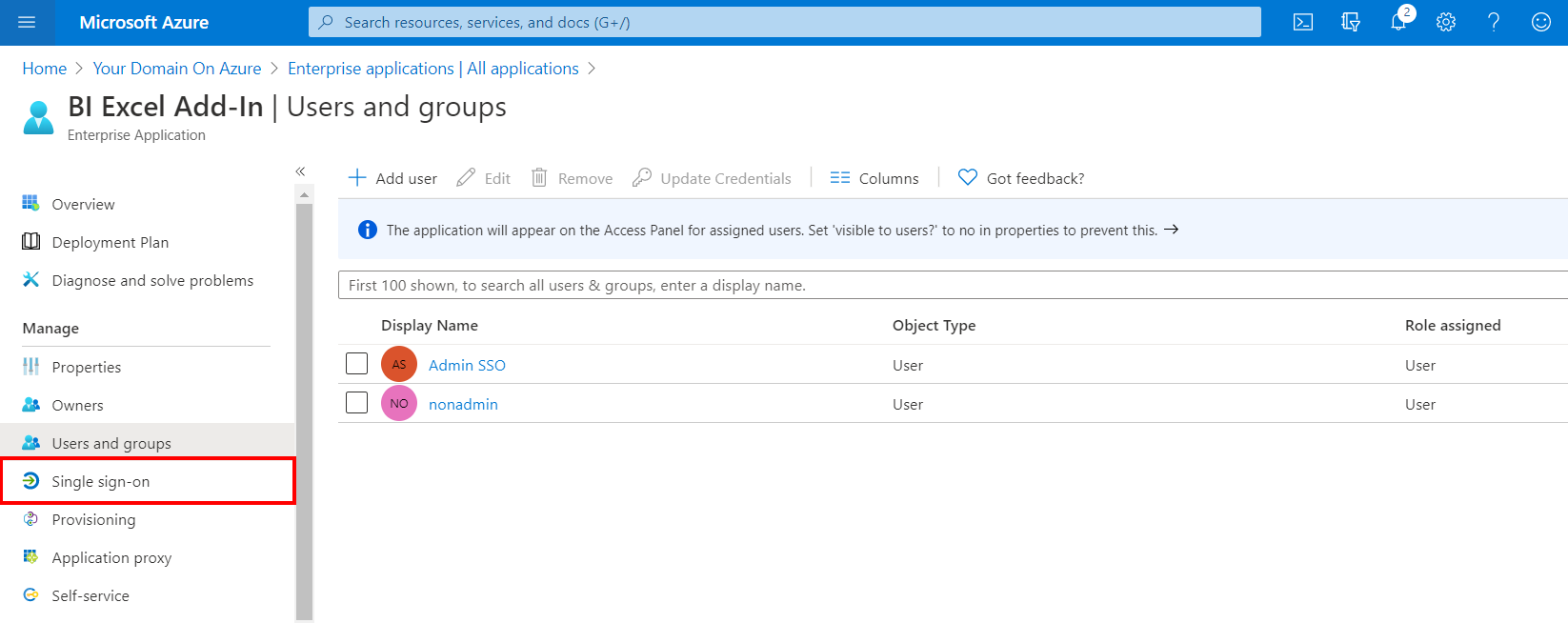
Task: Click the chevron after All applications breadcrumb
Action: 592,69
